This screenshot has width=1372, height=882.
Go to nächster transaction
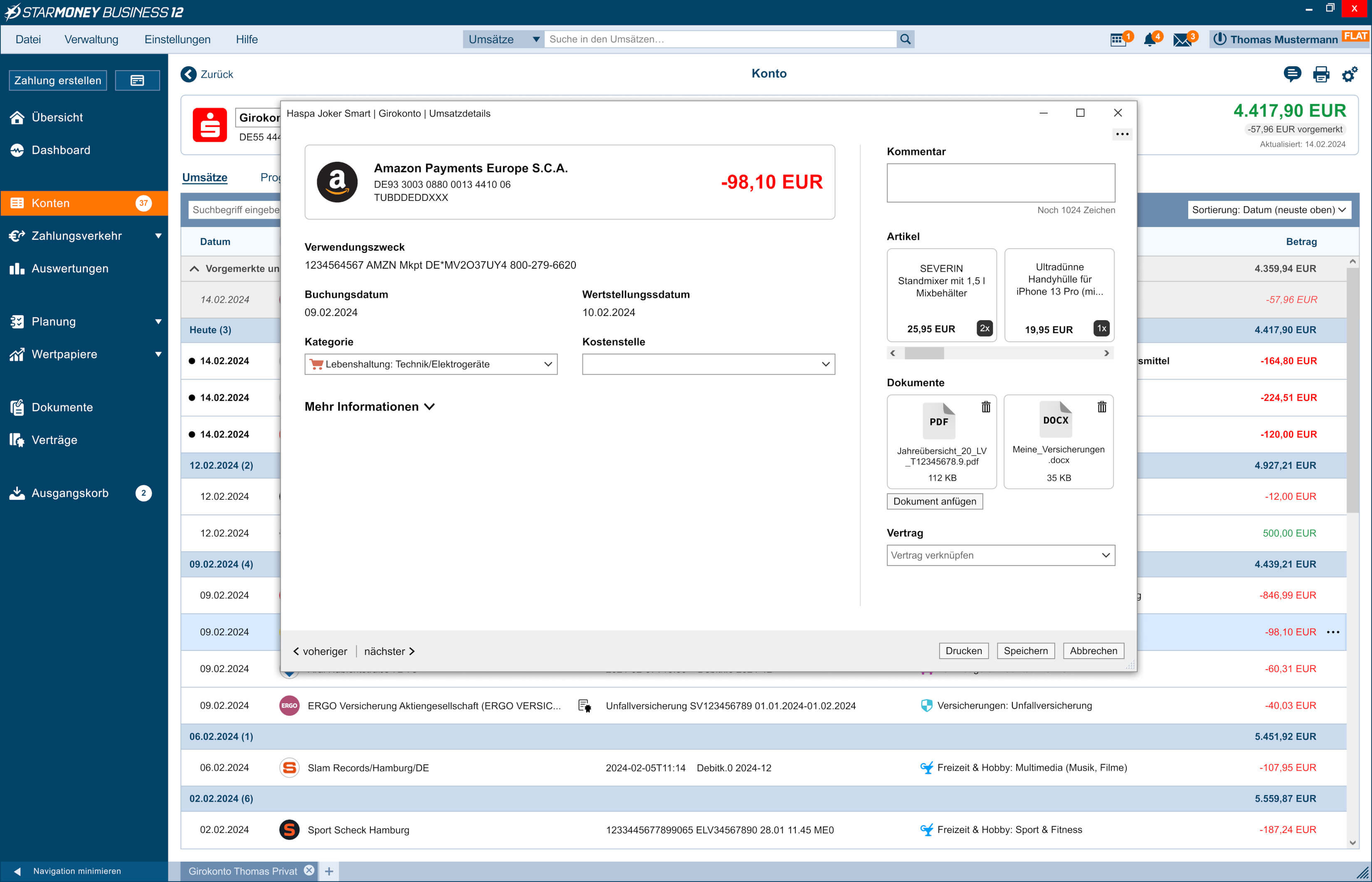390,651
